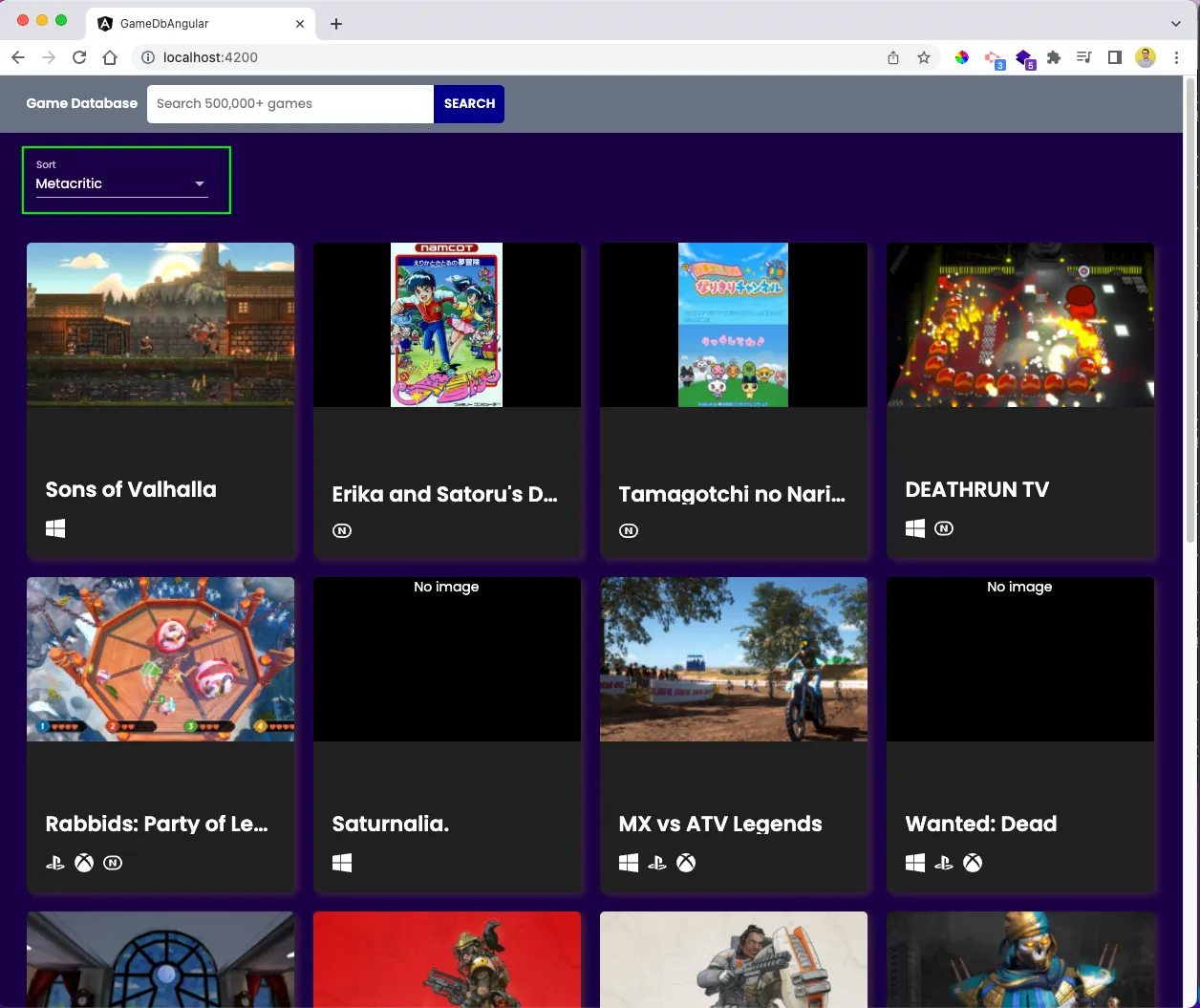Screen dimensions: 1200x1008
Task: Click the DEATHRUN TV title
Action: [977, 489]
